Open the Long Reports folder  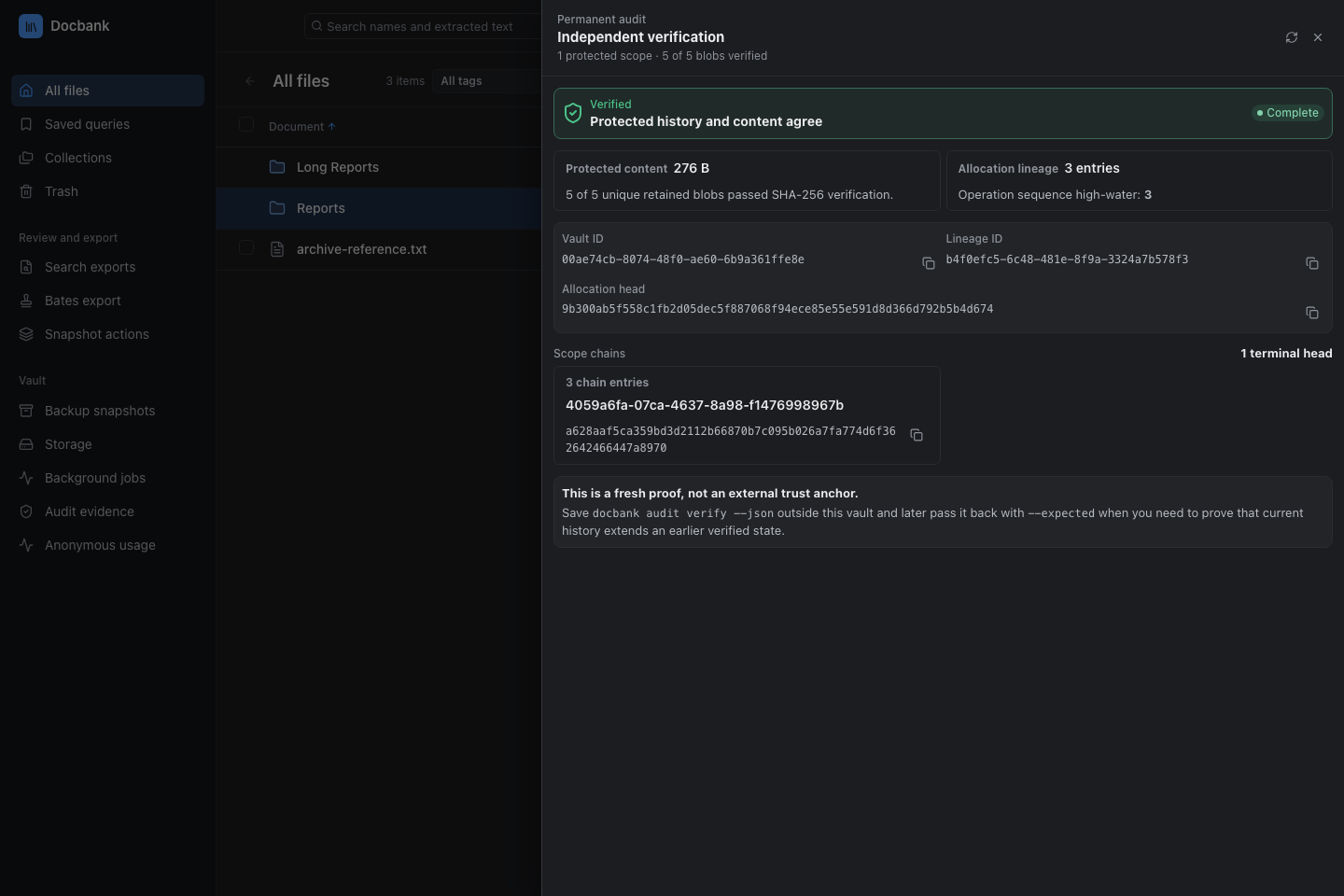[x=338, y=167]
